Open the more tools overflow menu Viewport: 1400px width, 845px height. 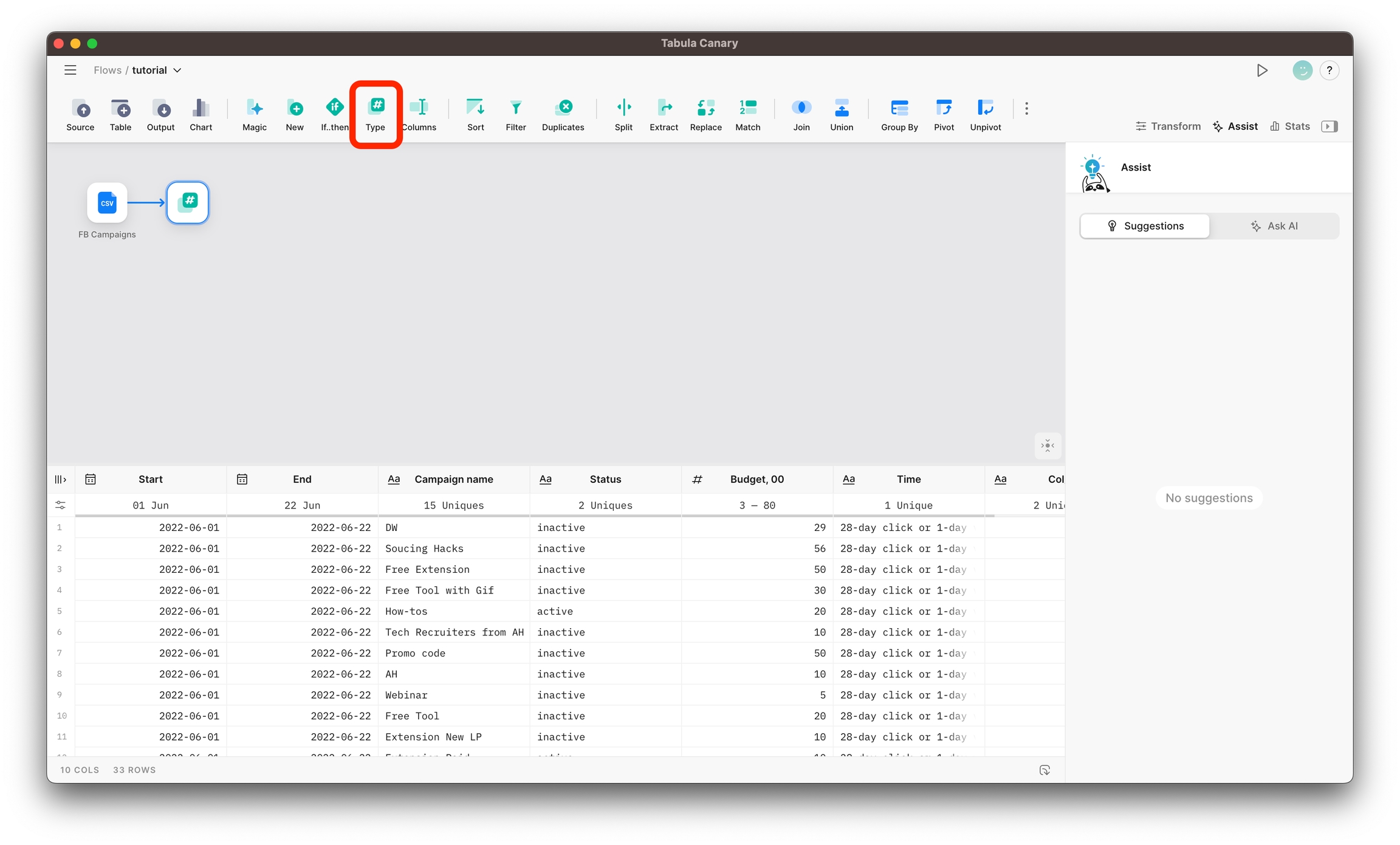1026,109
